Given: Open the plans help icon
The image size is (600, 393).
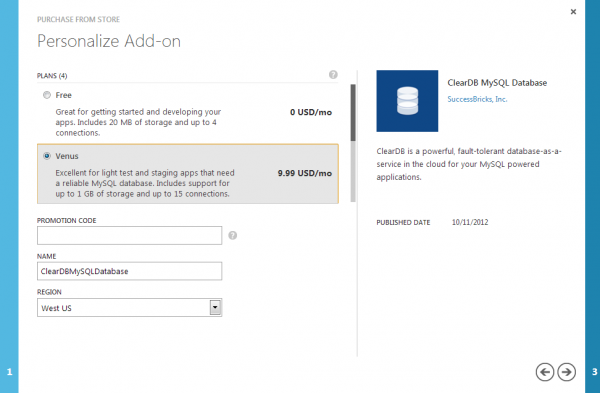Looking at the screenshot, I should click(333, 75).
